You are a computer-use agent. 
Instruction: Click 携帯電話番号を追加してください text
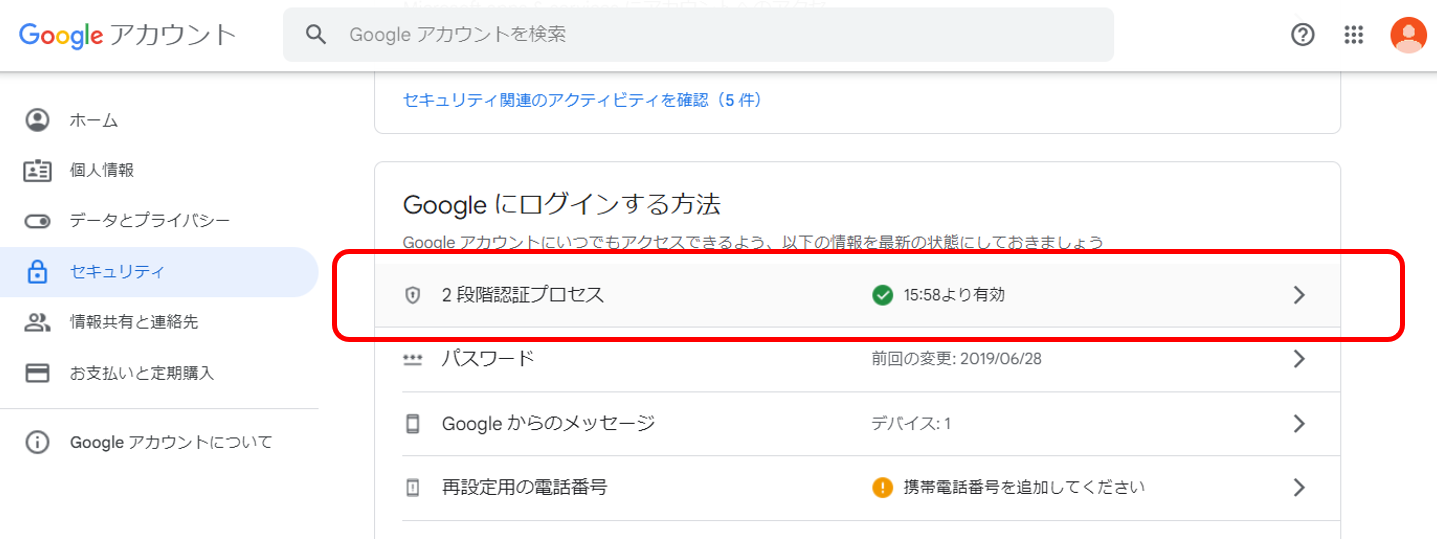point(1024,488)
